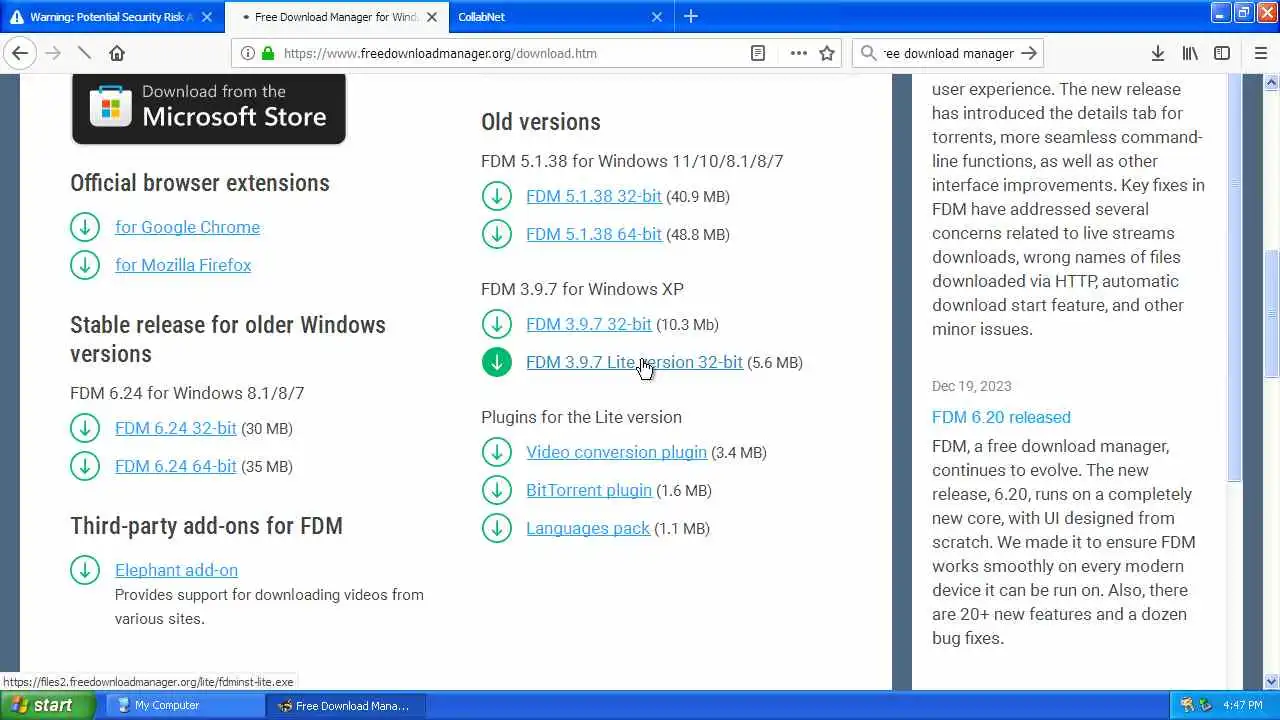The height and width of the screenshot is (720, 1280).
Task: Click download arrow icon beside BitTorrent plugin
Action: click(x=496, y=490)
